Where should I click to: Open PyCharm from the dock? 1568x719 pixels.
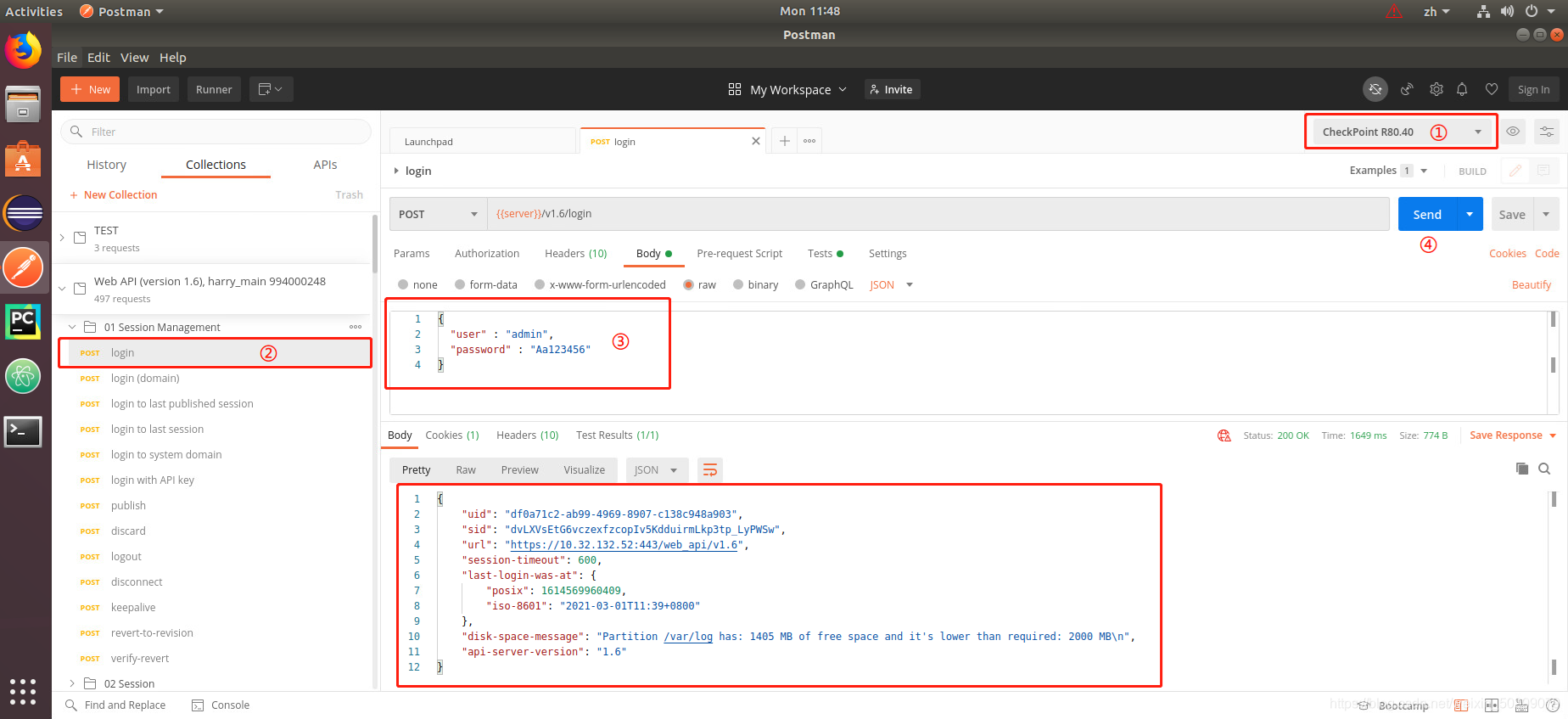click(x=23, y=322)
